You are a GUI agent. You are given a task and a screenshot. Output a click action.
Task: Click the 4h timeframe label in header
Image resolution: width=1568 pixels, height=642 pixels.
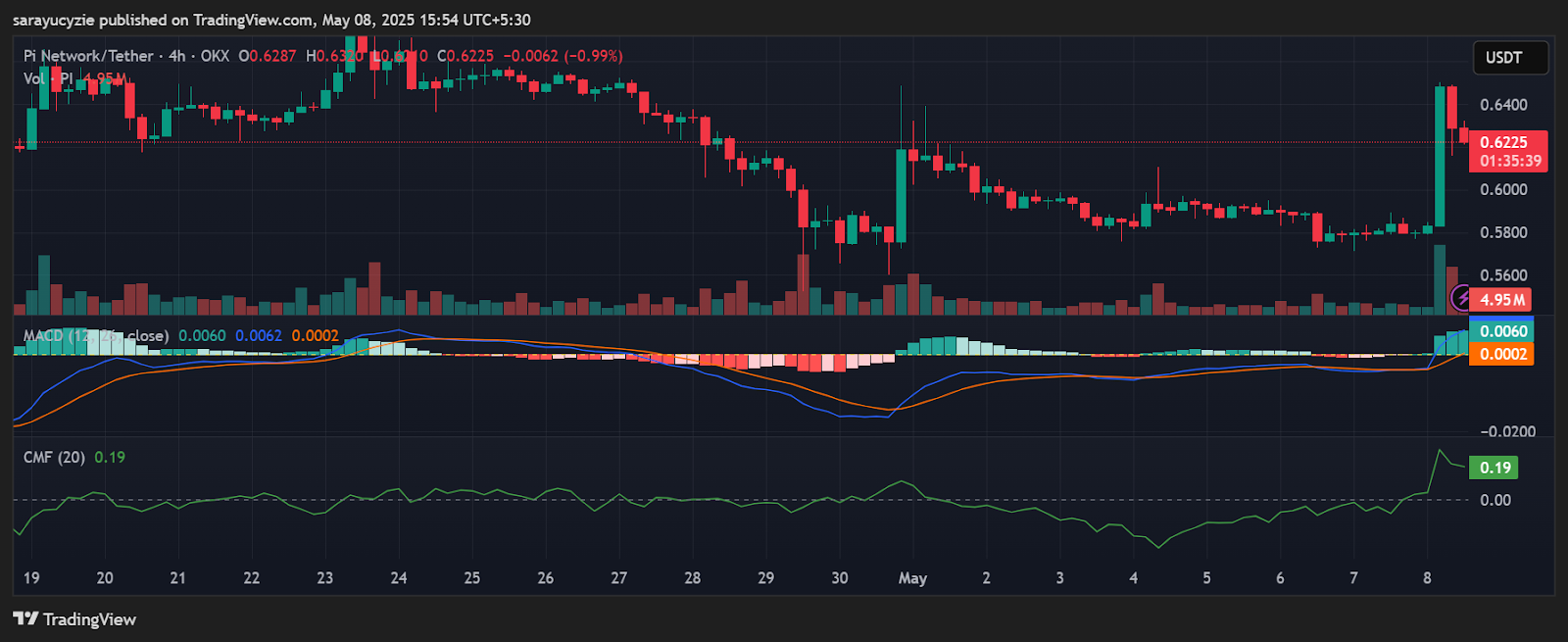(x=177, y=56)
